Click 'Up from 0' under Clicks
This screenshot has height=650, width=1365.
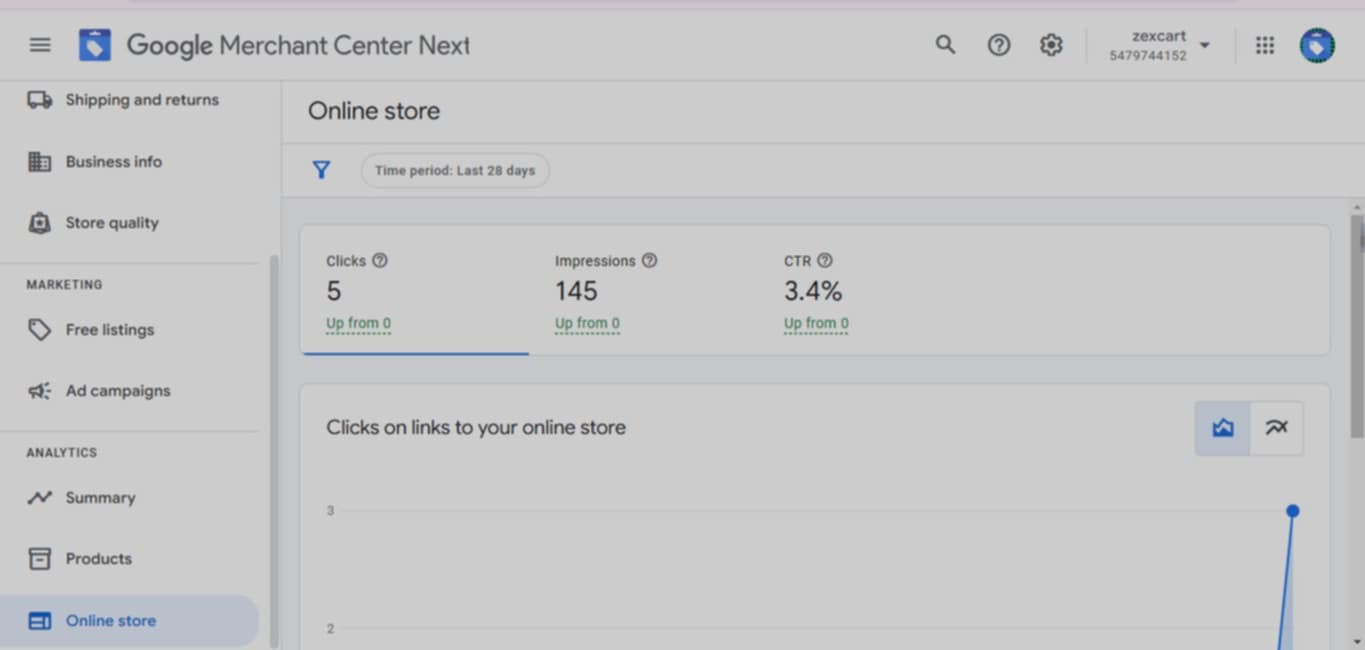pyautogui.click(x=358, y=324)
